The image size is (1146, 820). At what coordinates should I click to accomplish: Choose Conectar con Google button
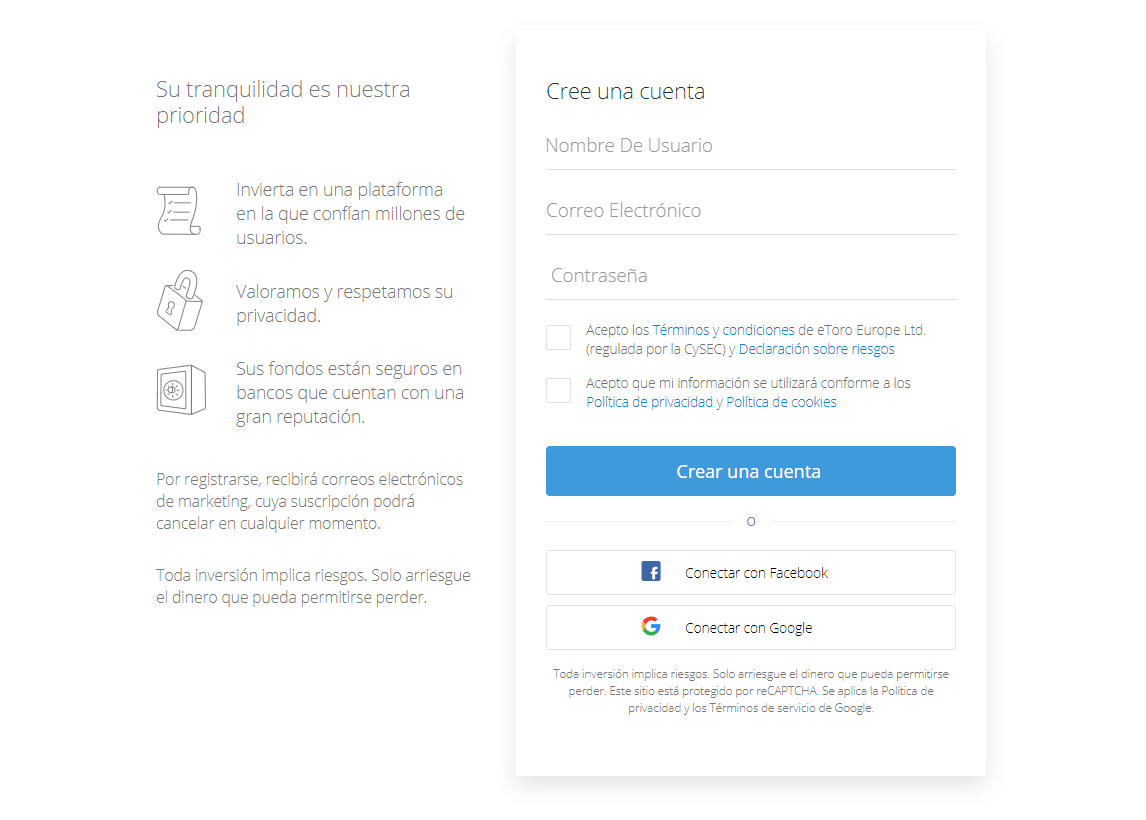click(751, 628)
